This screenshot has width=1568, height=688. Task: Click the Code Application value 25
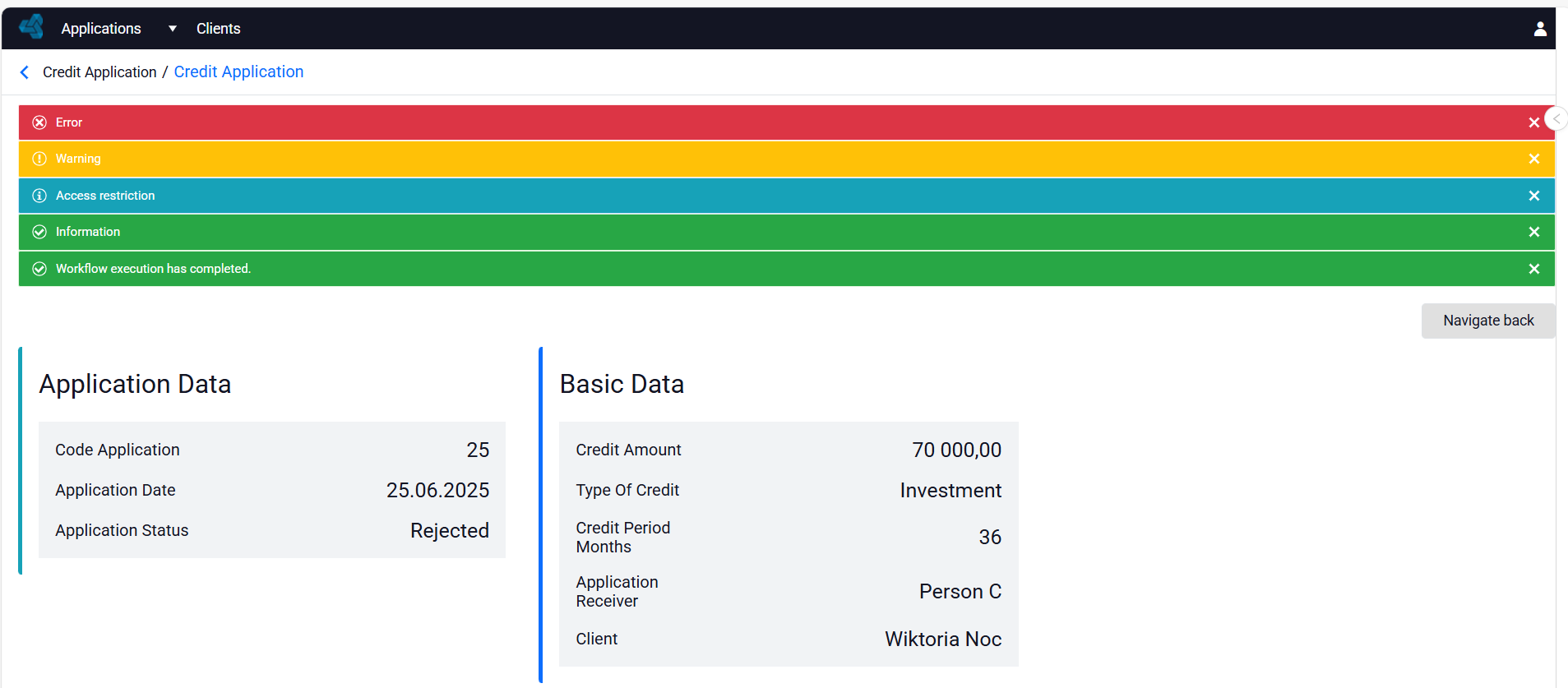478,450
